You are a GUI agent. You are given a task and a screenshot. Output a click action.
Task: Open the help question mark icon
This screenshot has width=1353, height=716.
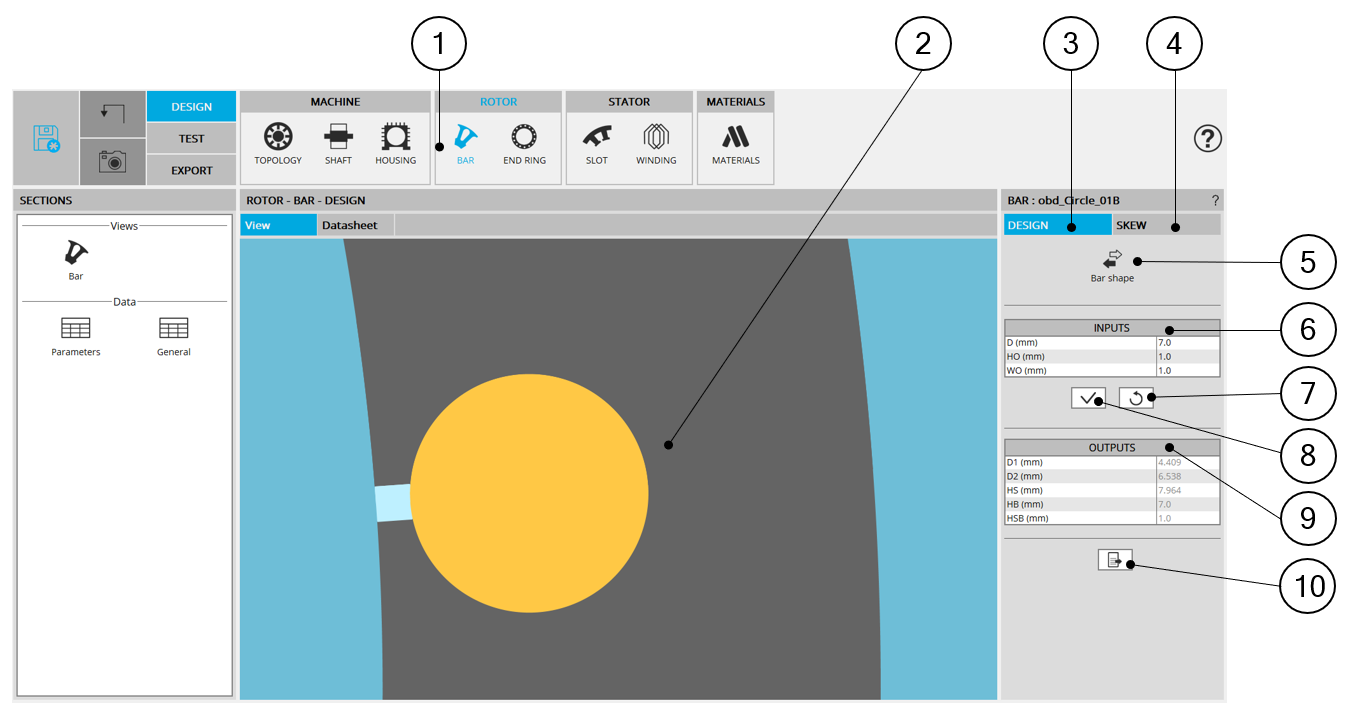coord(1208,139)
